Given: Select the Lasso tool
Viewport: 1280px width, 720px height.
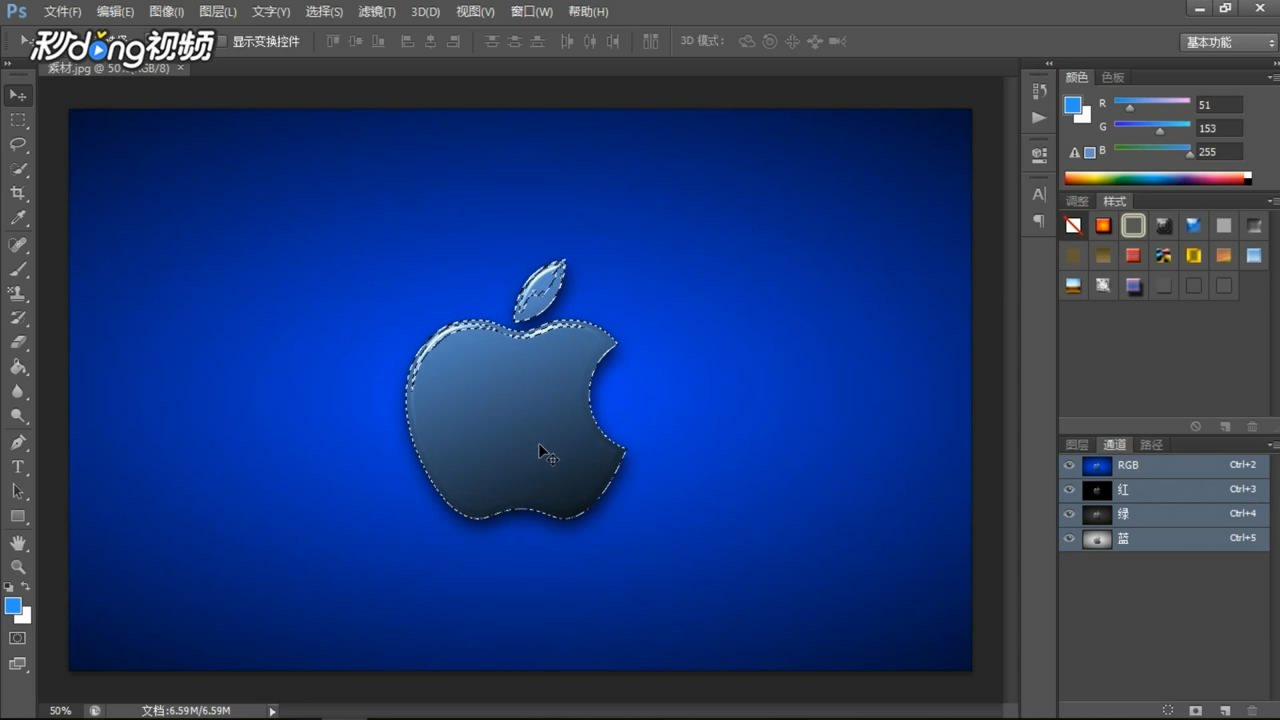Looking at the screenshot, I should pos(18,145).
